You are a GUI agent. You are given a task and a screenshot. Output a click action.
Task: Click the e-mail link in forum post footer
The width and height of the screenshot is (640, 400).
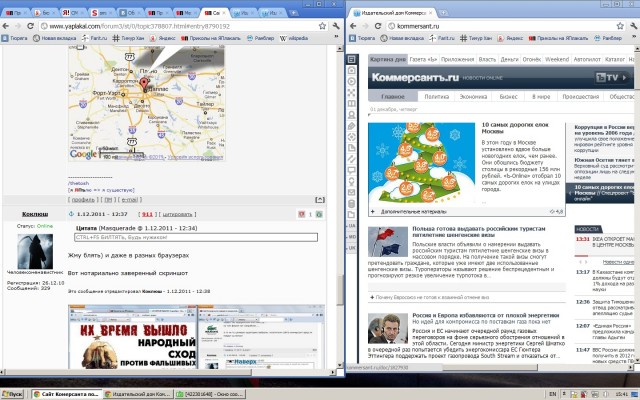click(130, 200)
